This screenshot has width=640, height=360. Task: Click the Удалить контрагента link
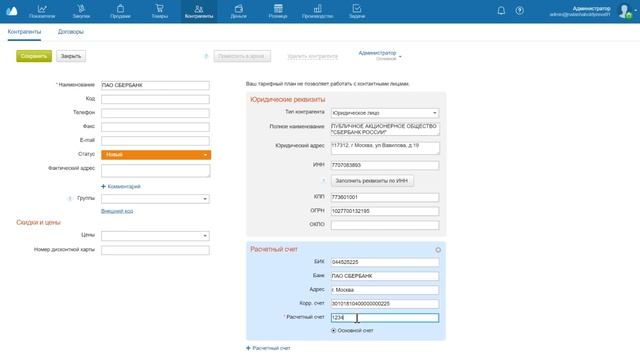point(313,56)
